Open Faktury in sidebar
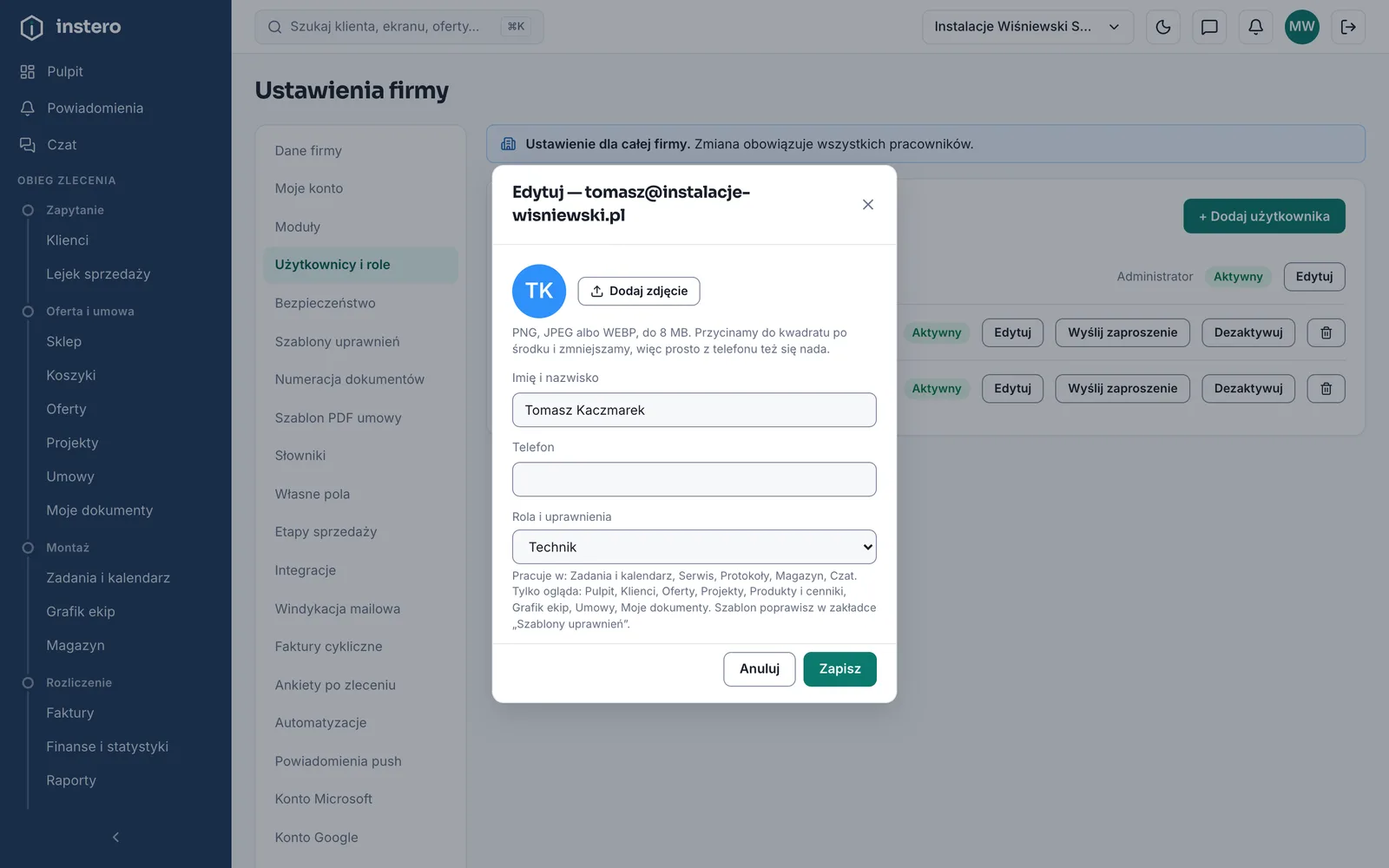Image resolution: width=1389 pixels, height=868 pixels. (70, 713)
